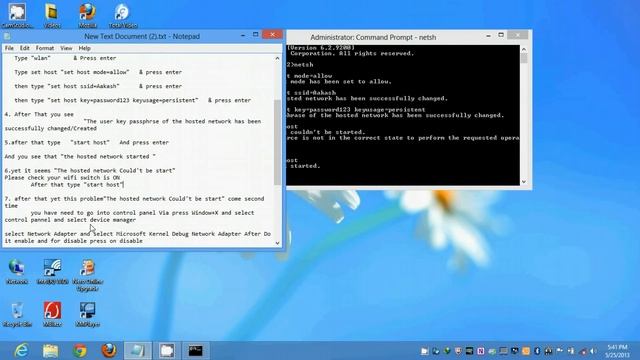Select Total Video desktop shortcut
This screenshot has width=640, height=360.
pos(122,16)
